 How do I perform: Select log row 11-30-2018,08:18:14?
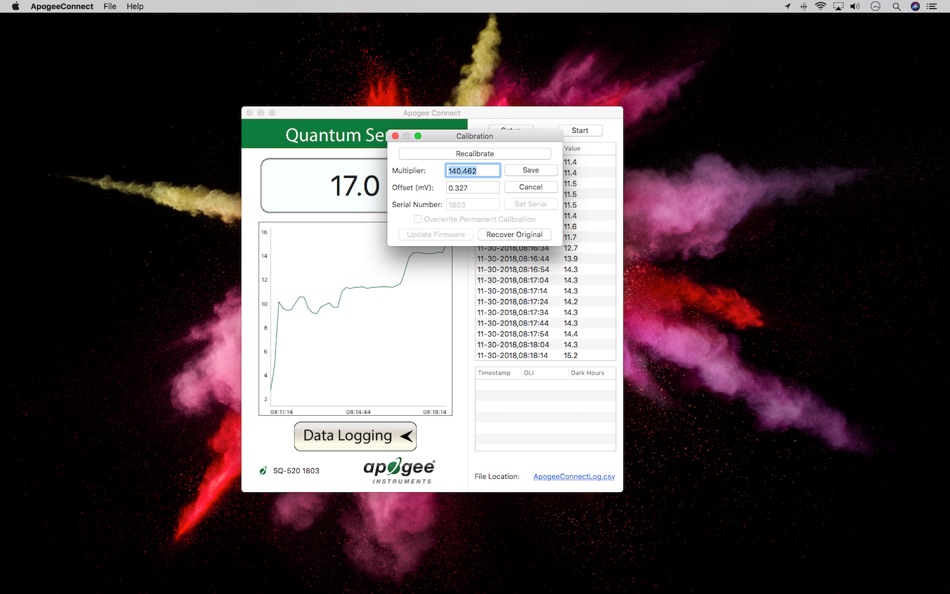pyautogui.click(x=545, y=355)
